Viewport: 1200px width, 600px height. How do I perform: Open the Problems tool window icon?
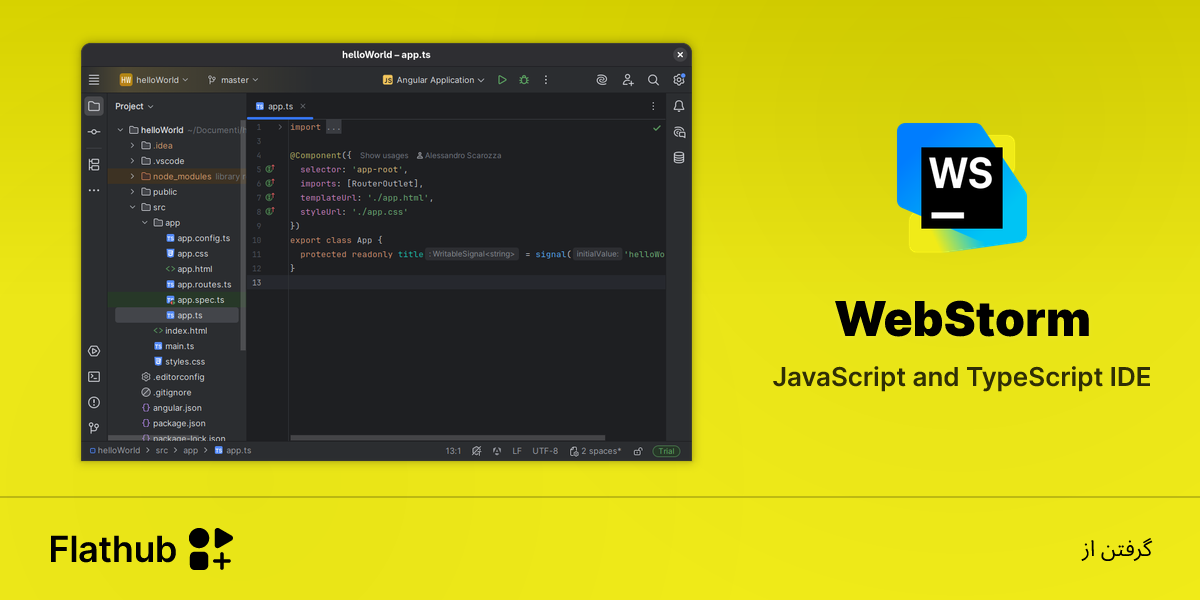click(x=94, y=402)
